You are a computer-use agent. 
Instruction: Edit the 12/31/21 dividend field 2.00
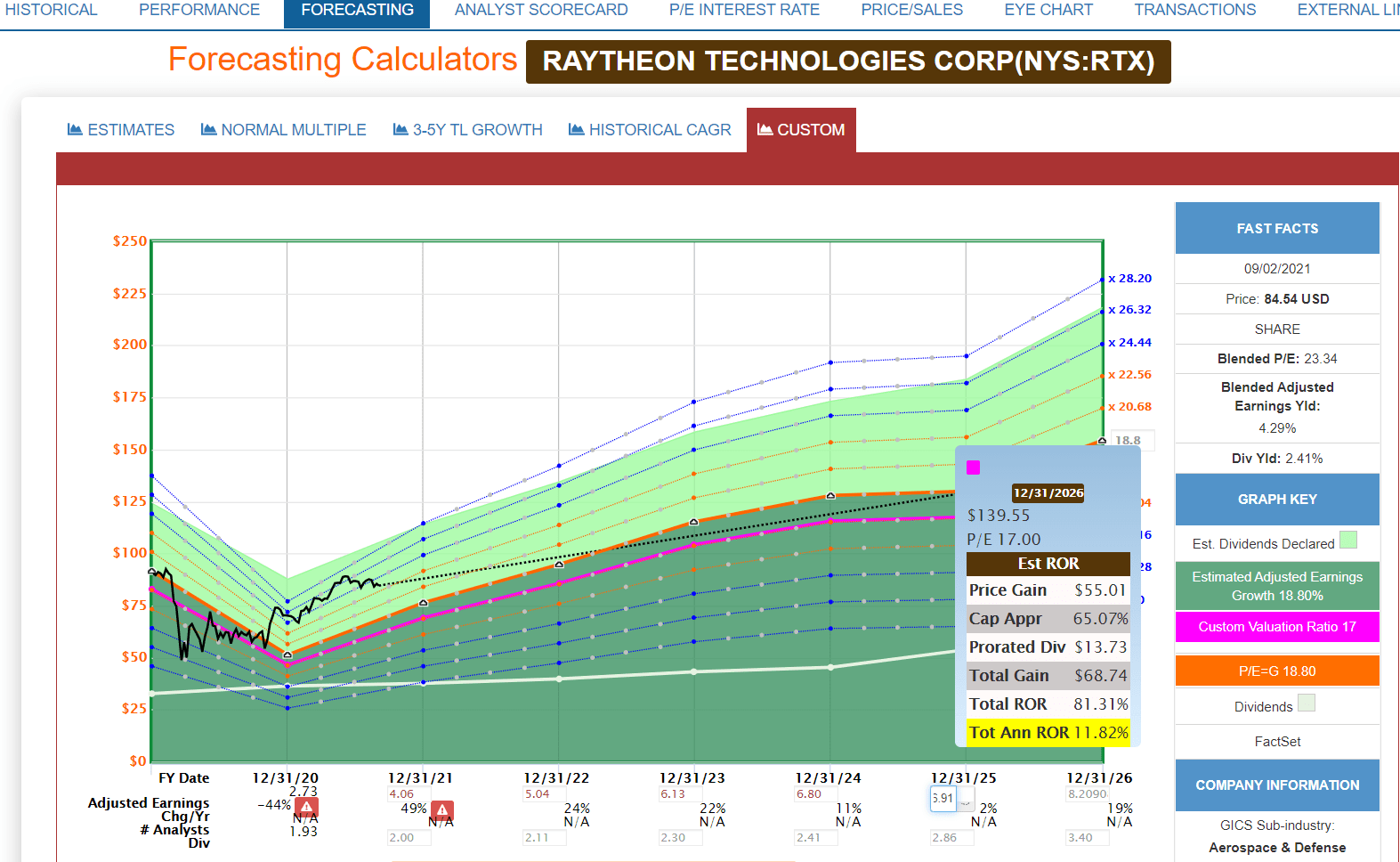[x=408, y=838]
